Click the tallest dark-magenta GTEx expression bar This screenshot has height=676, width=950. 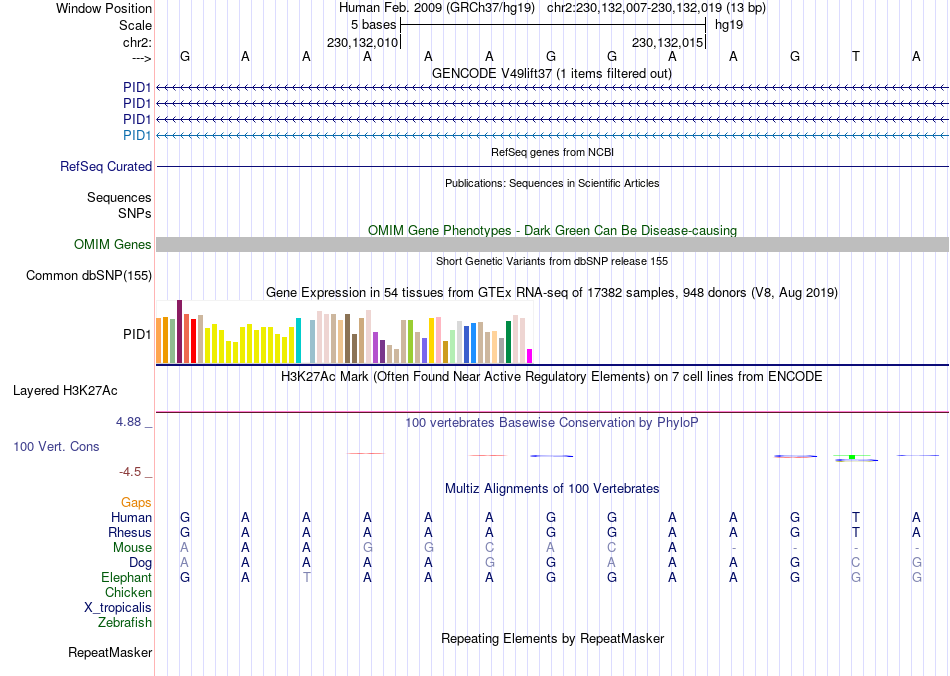pos(179,331)
